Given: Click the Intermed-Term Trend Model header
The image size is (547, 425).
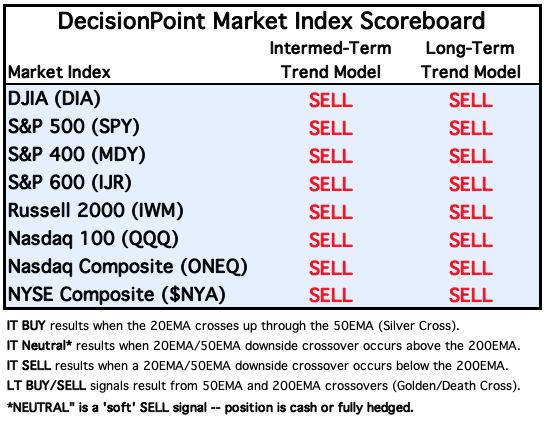Looking at the screenshot, I should [330, 60].
